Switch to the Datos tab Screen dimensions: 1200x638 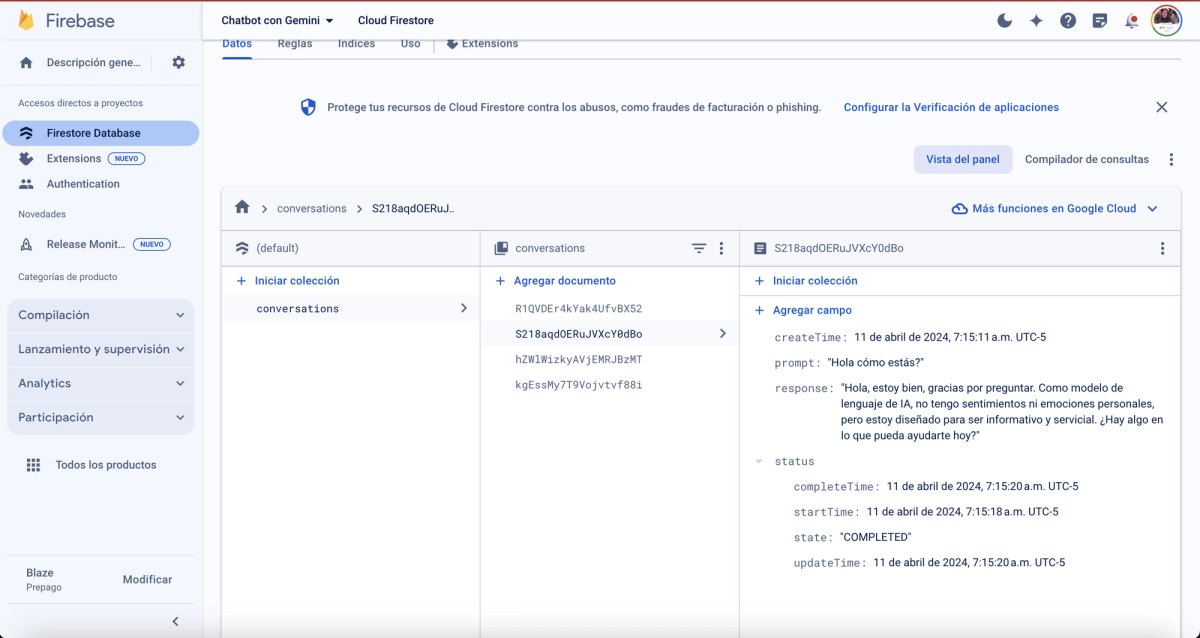[x=237, y=44]
